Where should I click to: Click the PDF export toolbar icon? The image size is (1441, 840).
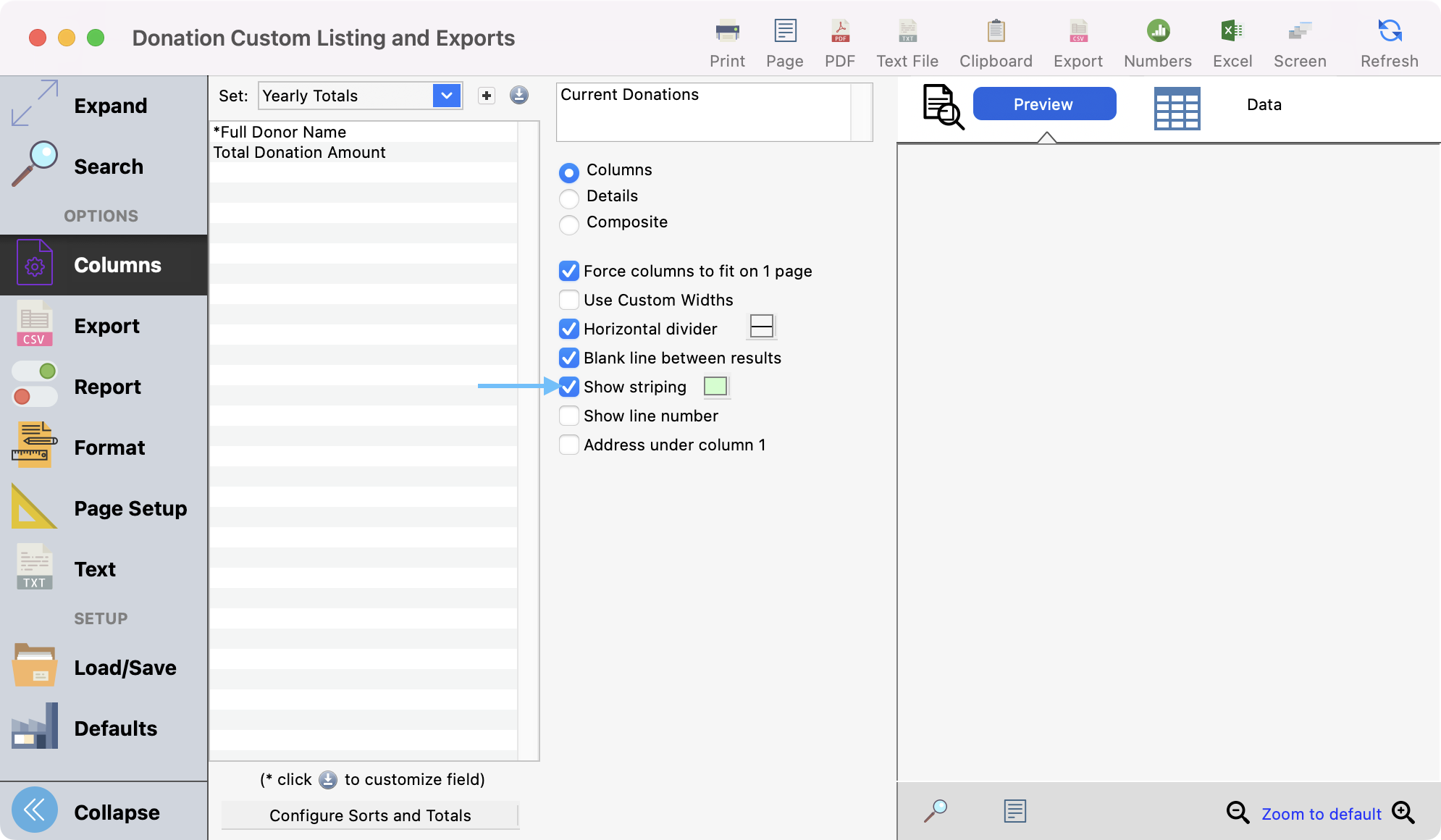(839, 32)
